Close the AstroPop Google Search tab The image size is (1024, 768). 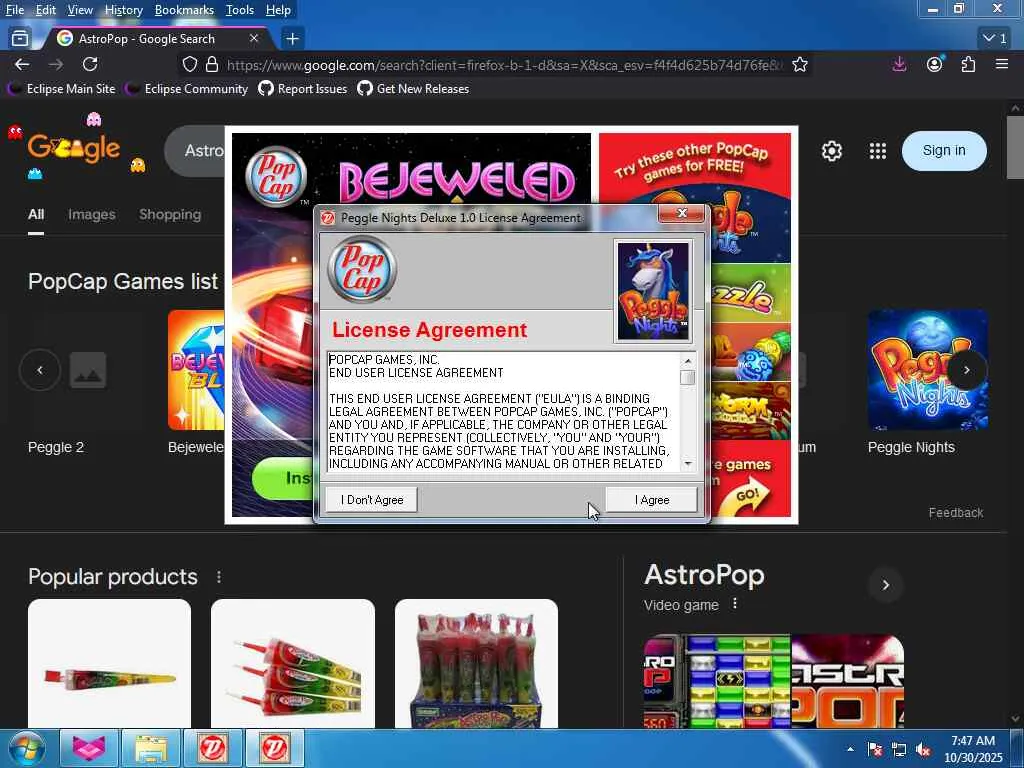[254, 39]
